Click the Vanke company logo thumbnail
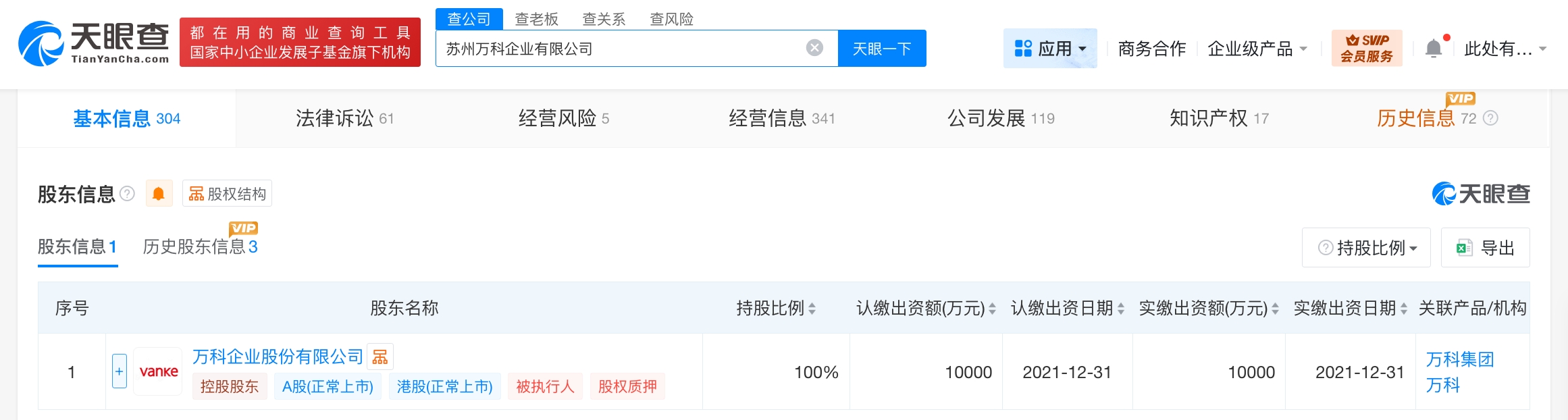Viewport: 1568px width, 420px height. click(x=158, y=371)
